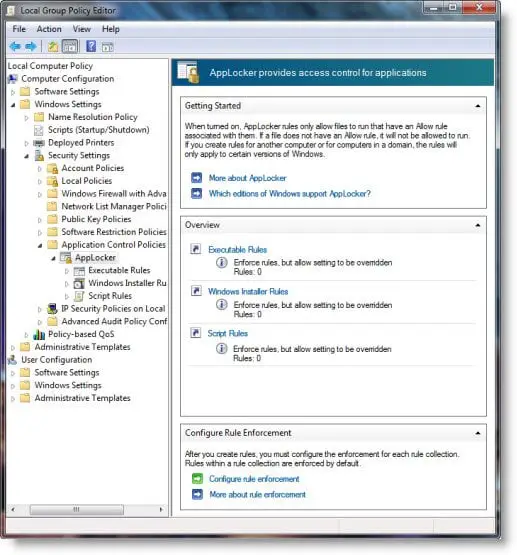This screenshot has width=517, height=555.
Task: Click the shortcut icon beside Executable Rules in Overview
Action: [x=195, y=249]
